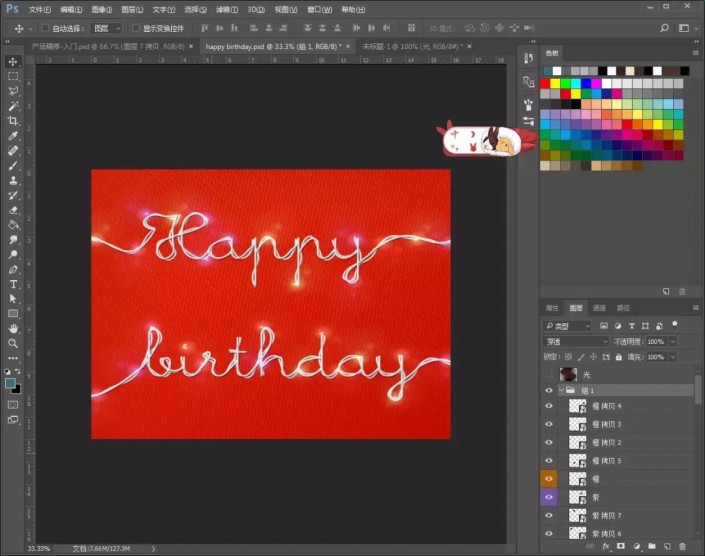Image resolution: width=705 pixels, height=556 pixels.
Task: Select the Path Selection tool
Action: click(x=13, y=299)
